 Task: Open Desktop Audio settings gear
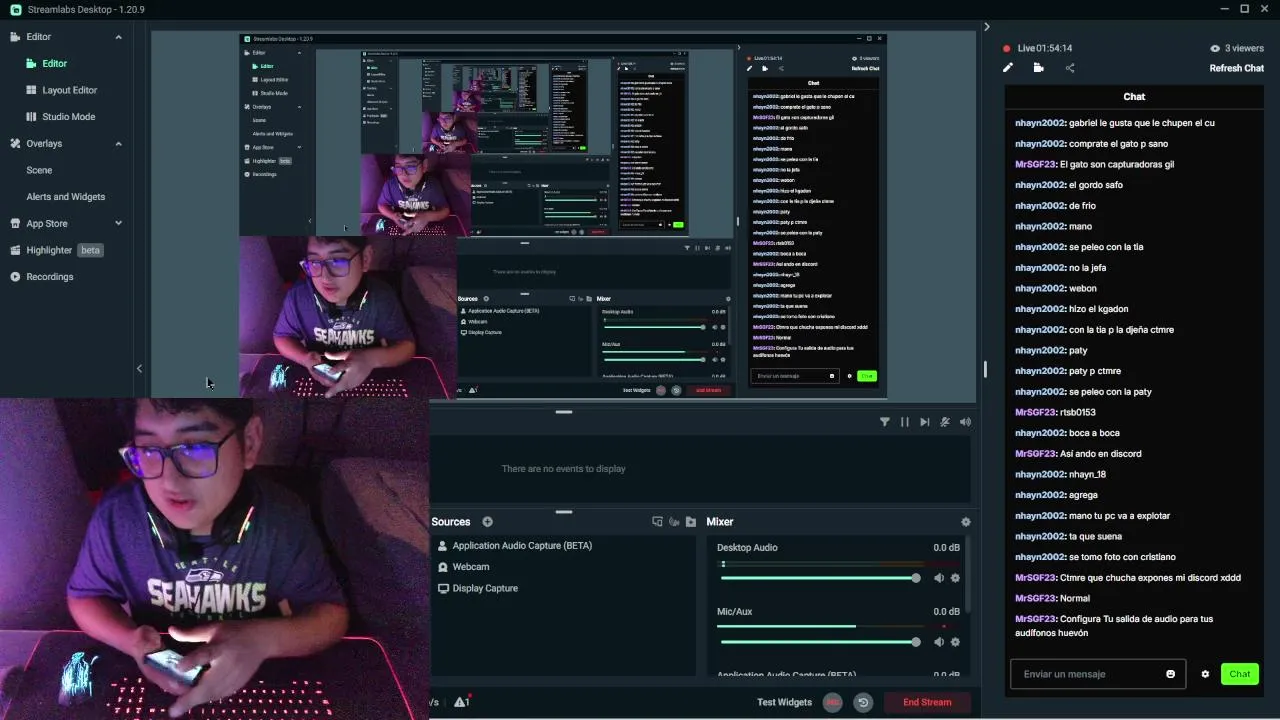955,578
